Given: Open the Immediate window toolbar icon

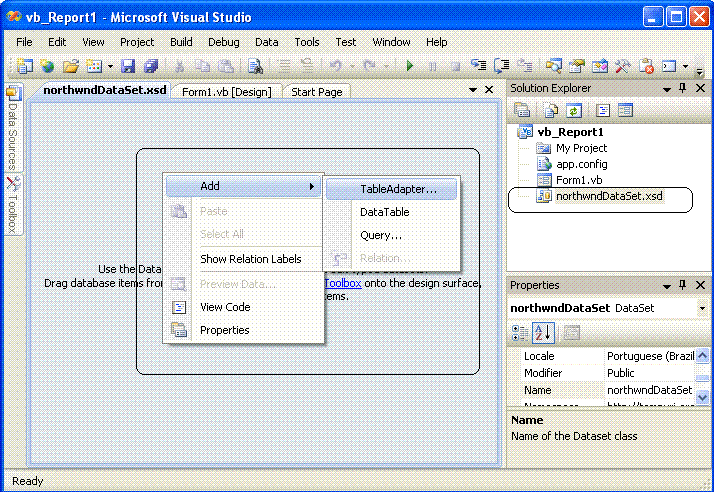Looking at the screenshot, I should (x=669, y=67).
